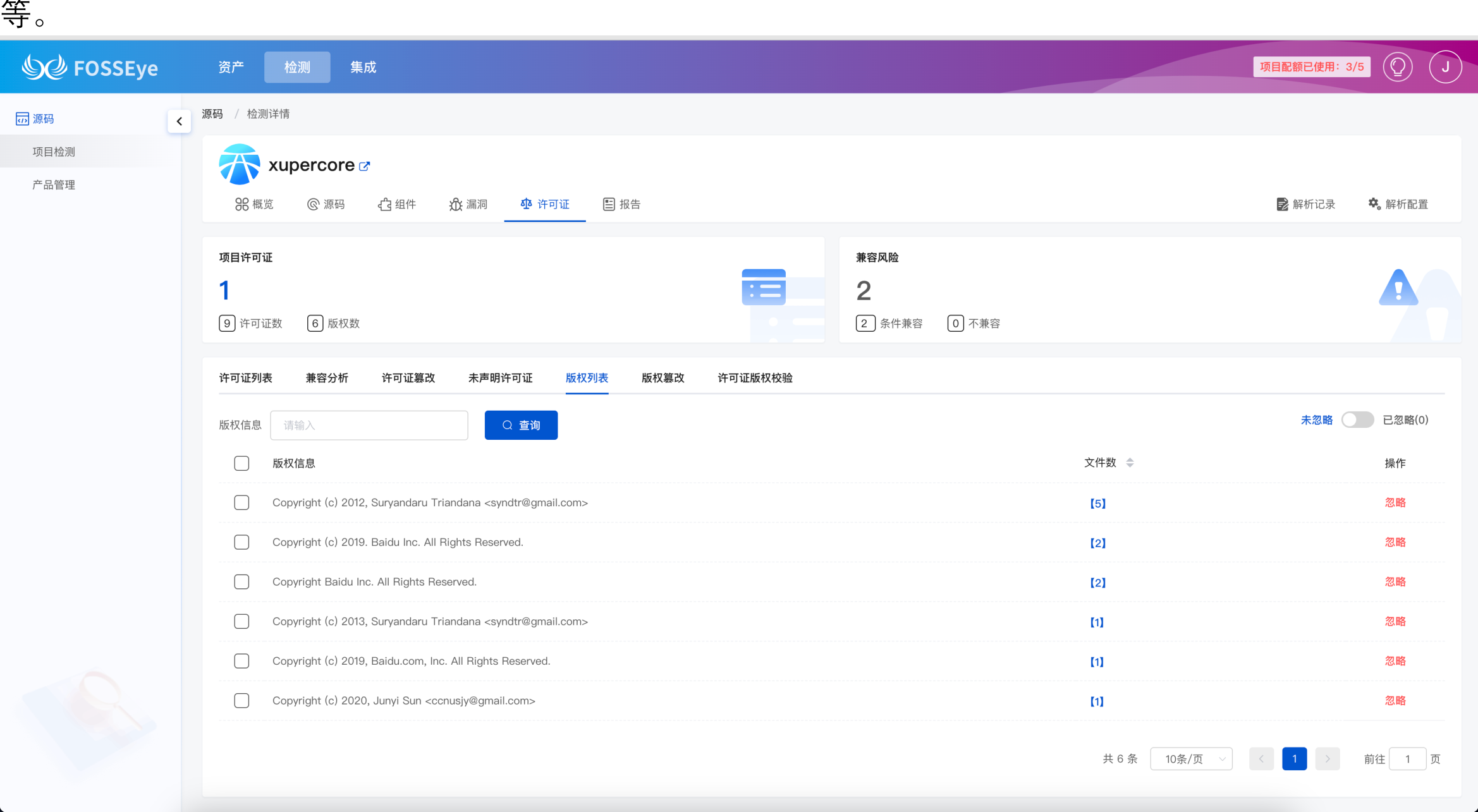Toggle the 未忽略/已忽略 switch
The width and height of the screenshot is (1478, 812).
(x=1357, y=420)
